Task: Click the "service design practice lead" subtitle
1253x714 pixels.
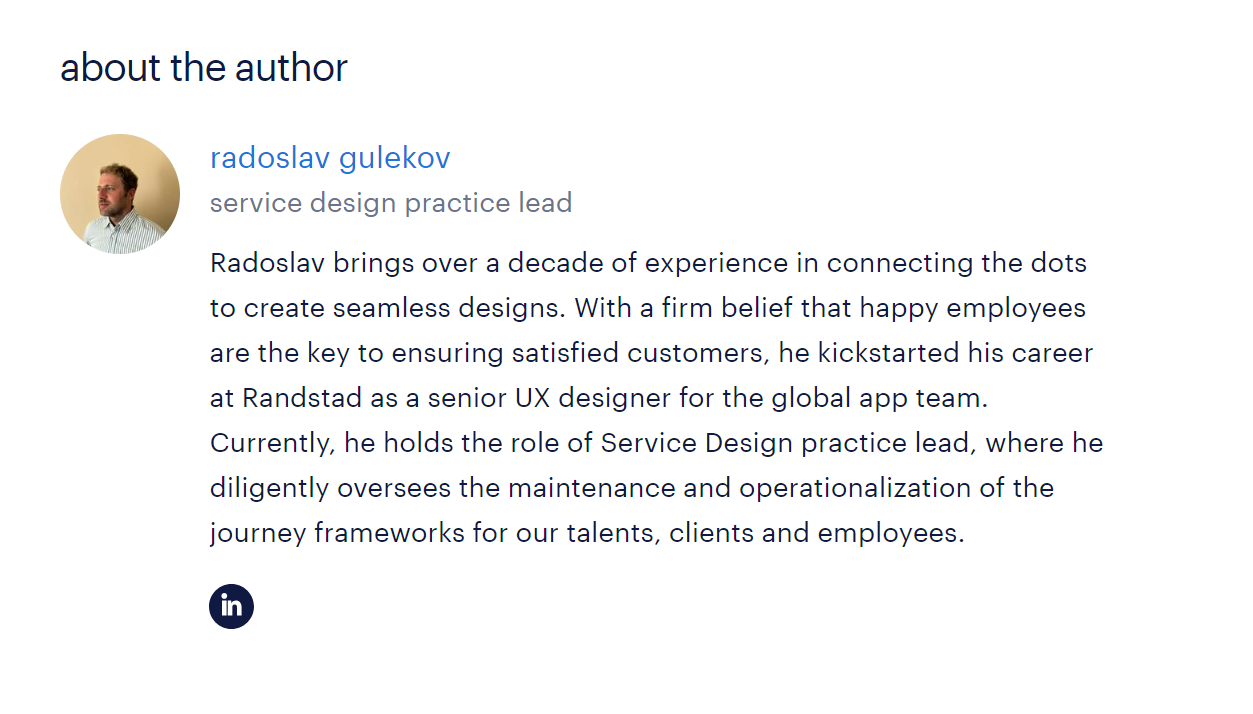Action: click(x=391, y=203)
